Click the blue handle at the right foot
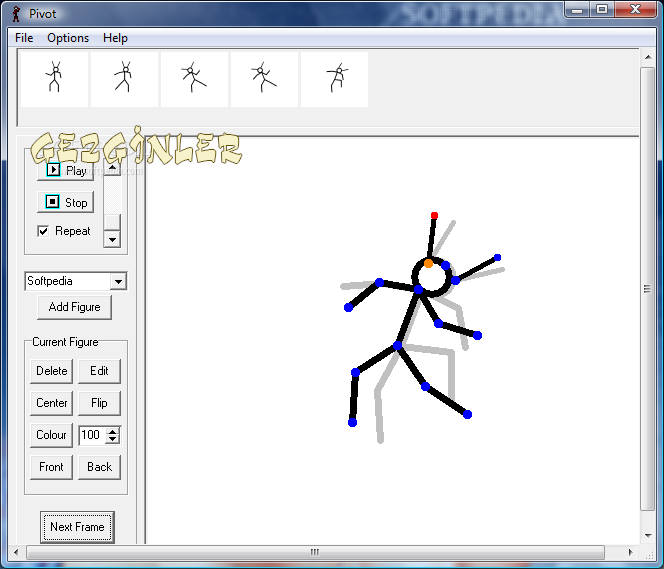Viewport: 664px width, 569px height. click(468, 414)
